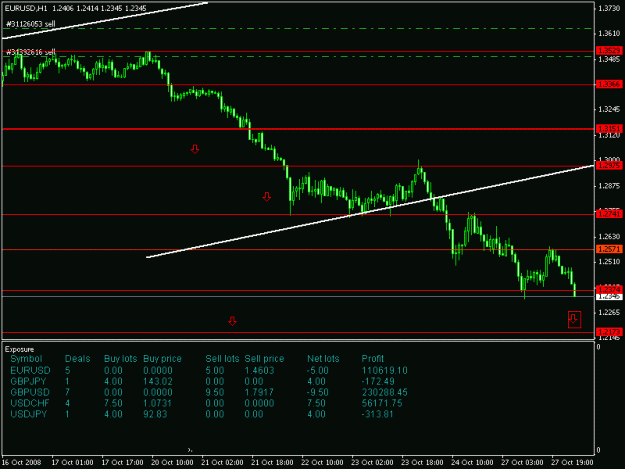Click the 1.2571 orange price label

tap(609, 249)
